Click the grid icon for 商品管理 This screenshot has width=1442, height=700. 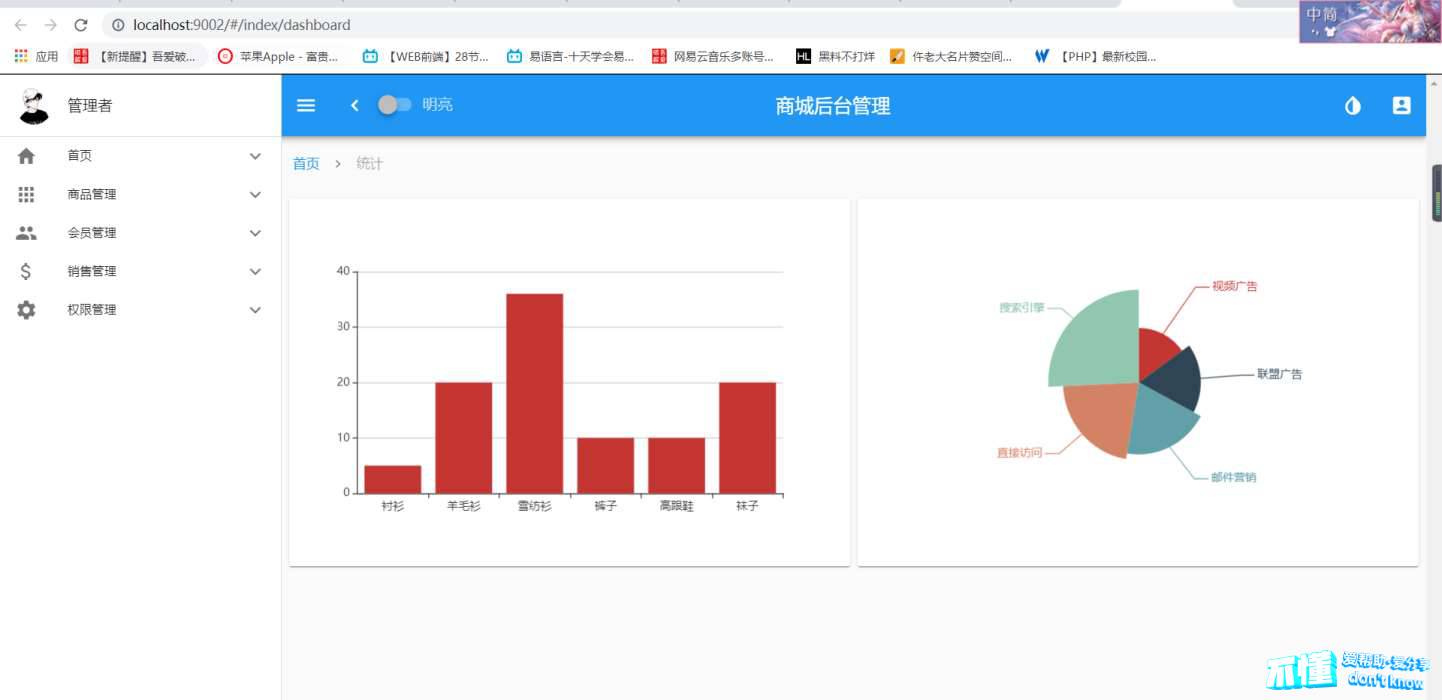tap(26, 194)
